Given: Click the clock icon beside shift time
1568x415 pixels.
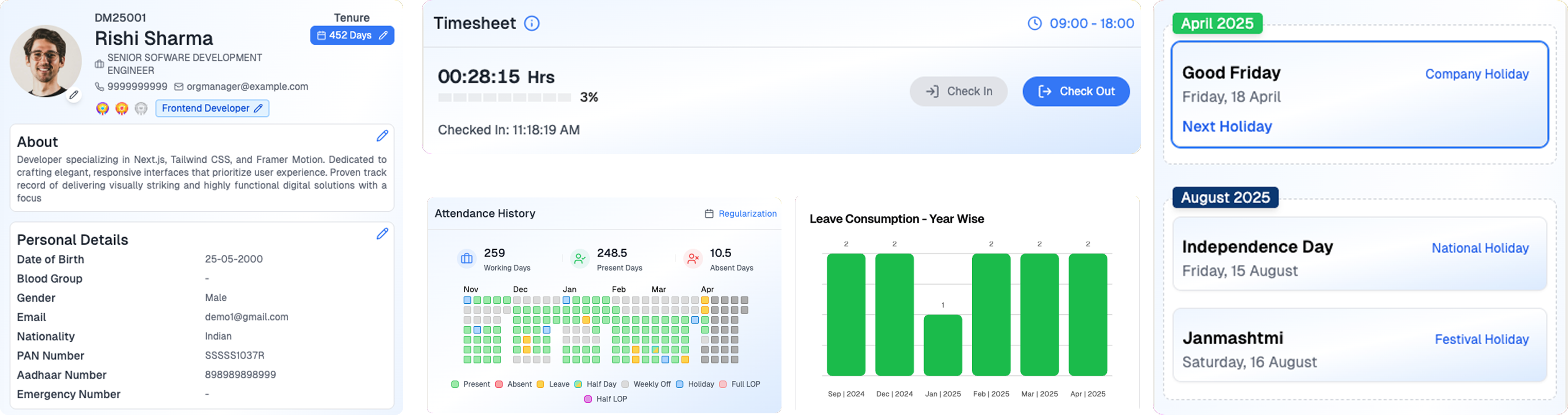Looking at the screenshot, I should [1035, 24].
